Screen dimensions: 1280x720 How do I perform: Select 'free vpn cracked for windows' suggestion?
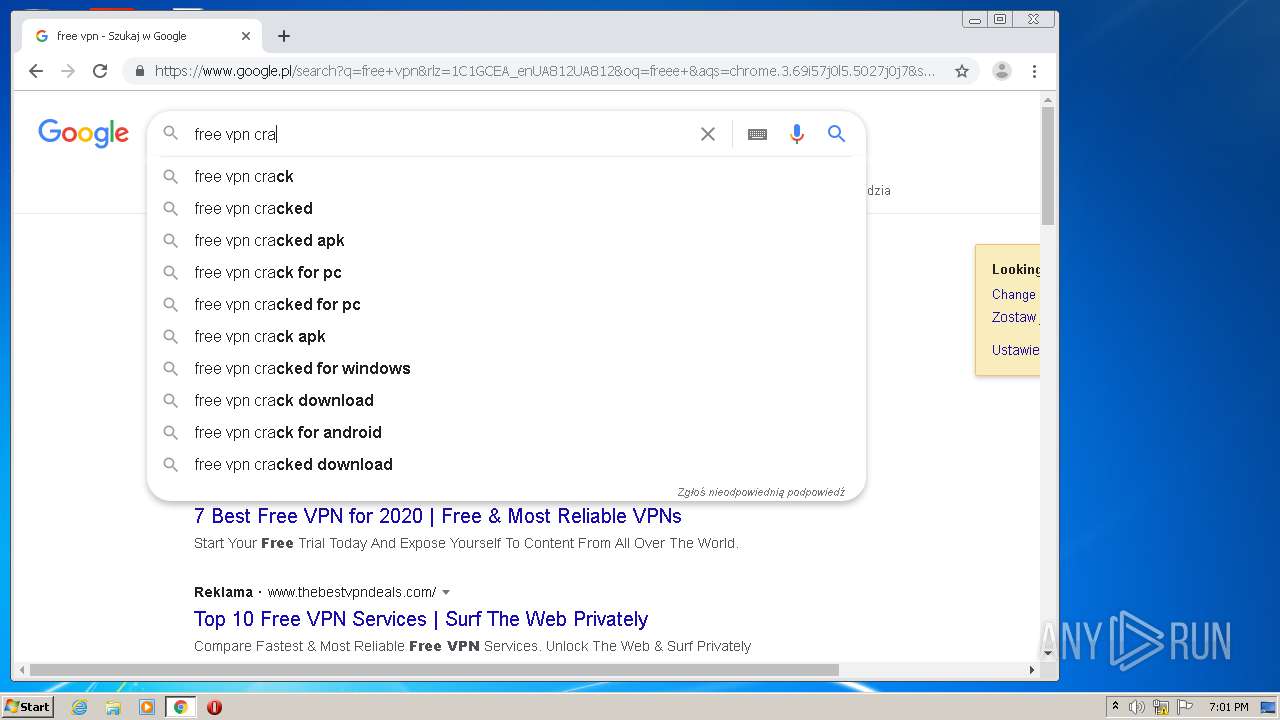coord(506,368)
